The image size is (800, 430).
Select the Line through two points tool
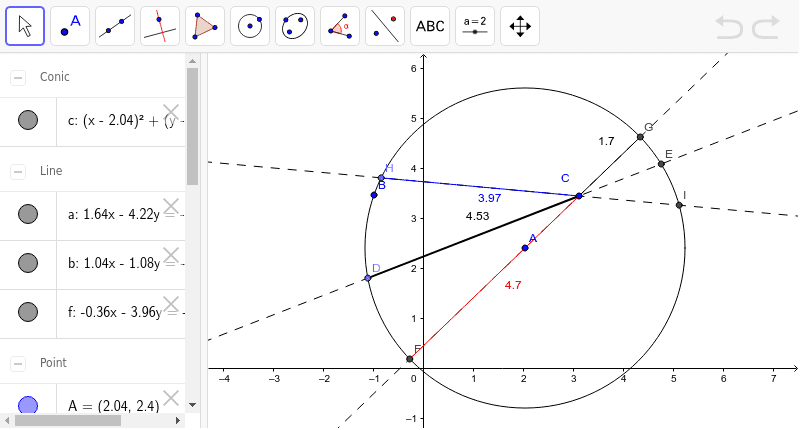coord(115,26)
